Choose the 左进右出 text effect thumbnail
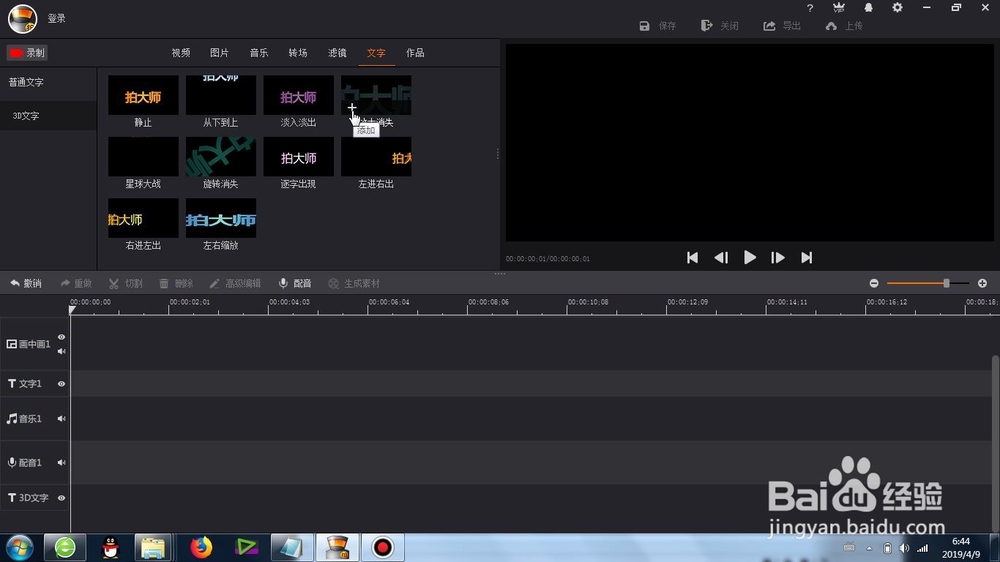The height and width of the screenshot is (562, 1000). (x=376, y=156)
